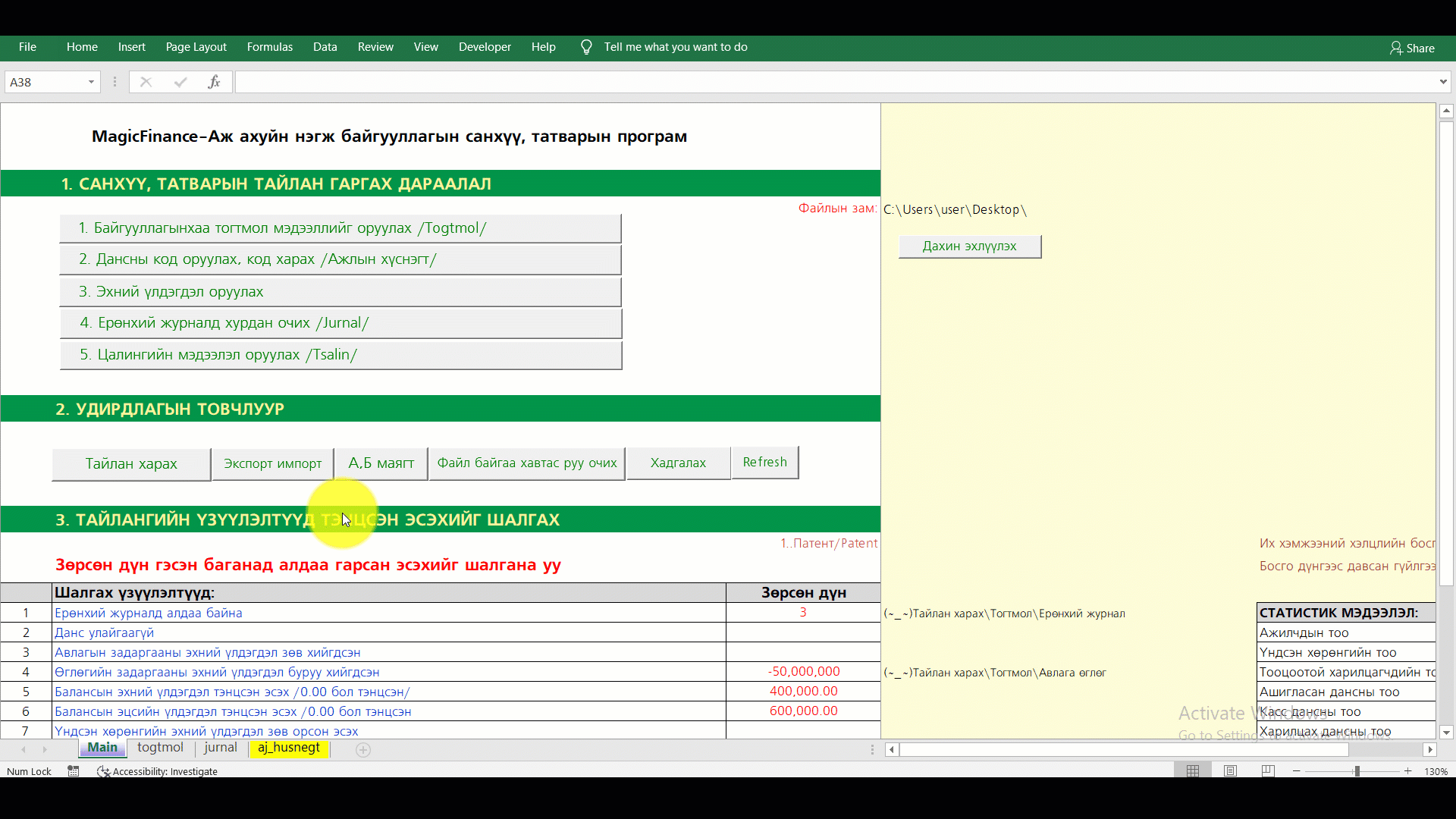The height and width of the screenshot is (819, 1456).
Task: Switch to Page Layout view icon
Action: coord(1230,770)
